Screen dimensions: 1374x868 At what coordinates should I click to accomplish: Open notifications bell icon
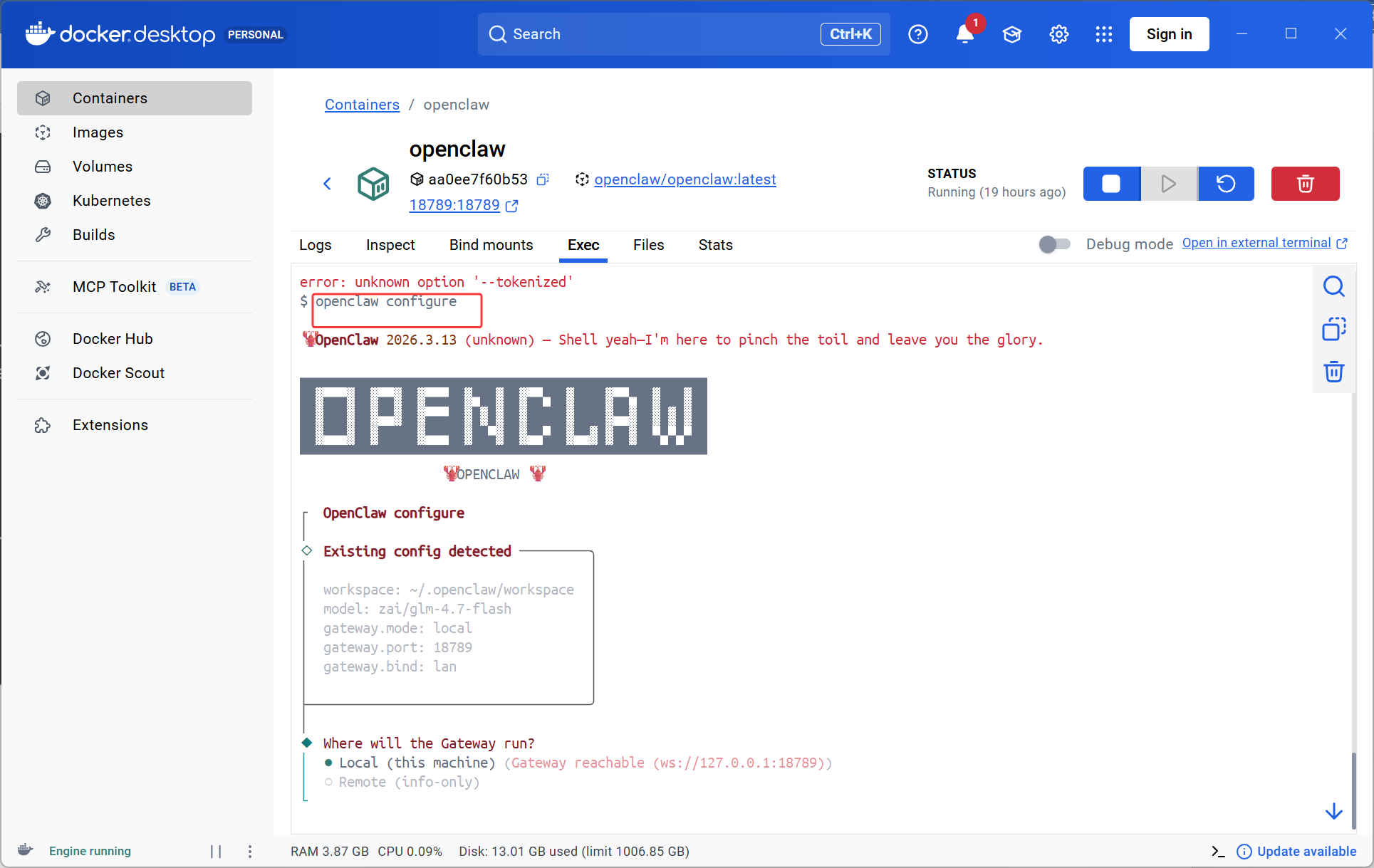pyautogui.click(x=965, y=34)
